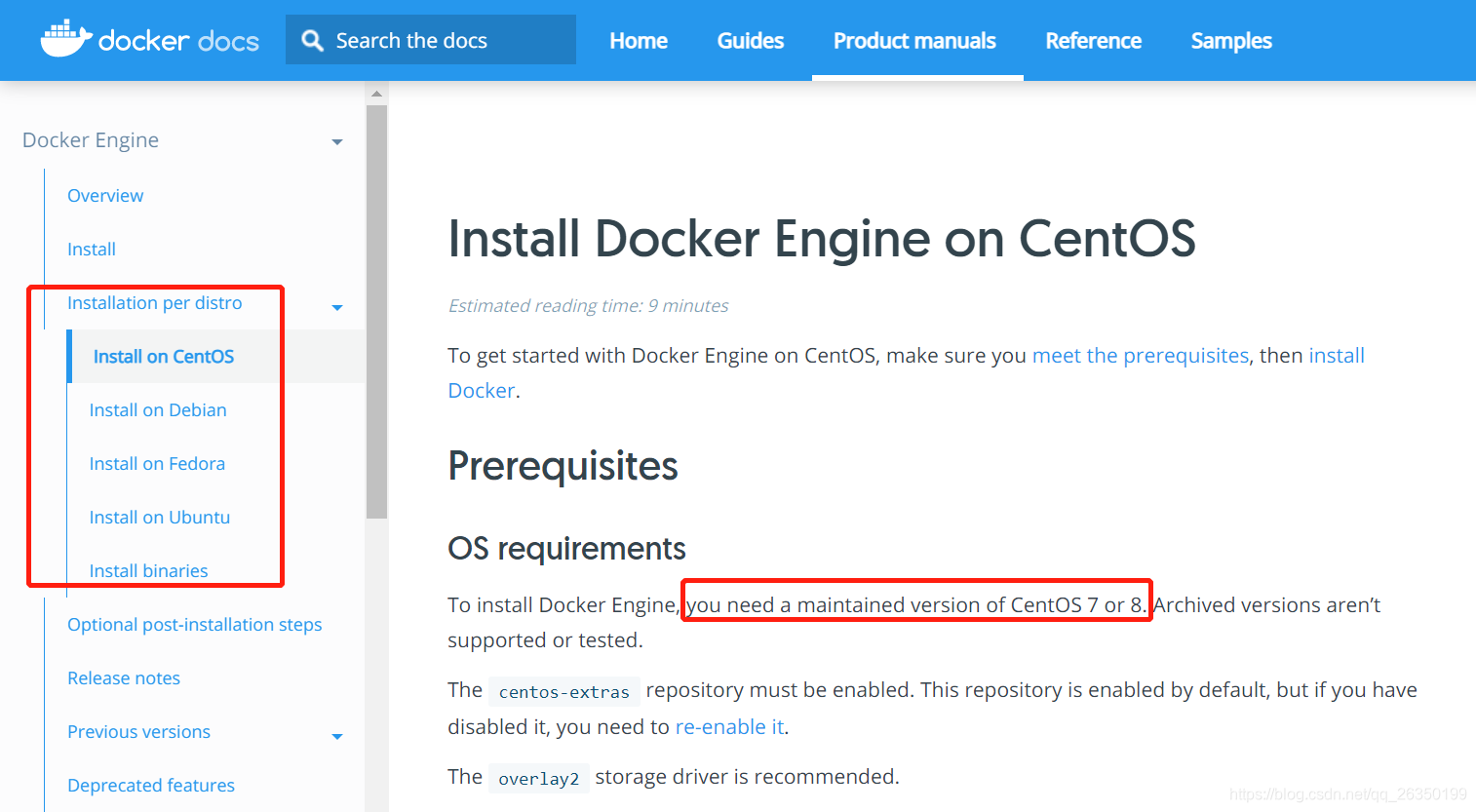The image size is (1476, 812).
Task: Select Install on Fedora in sidebar
Action: (x=157, y=464)
